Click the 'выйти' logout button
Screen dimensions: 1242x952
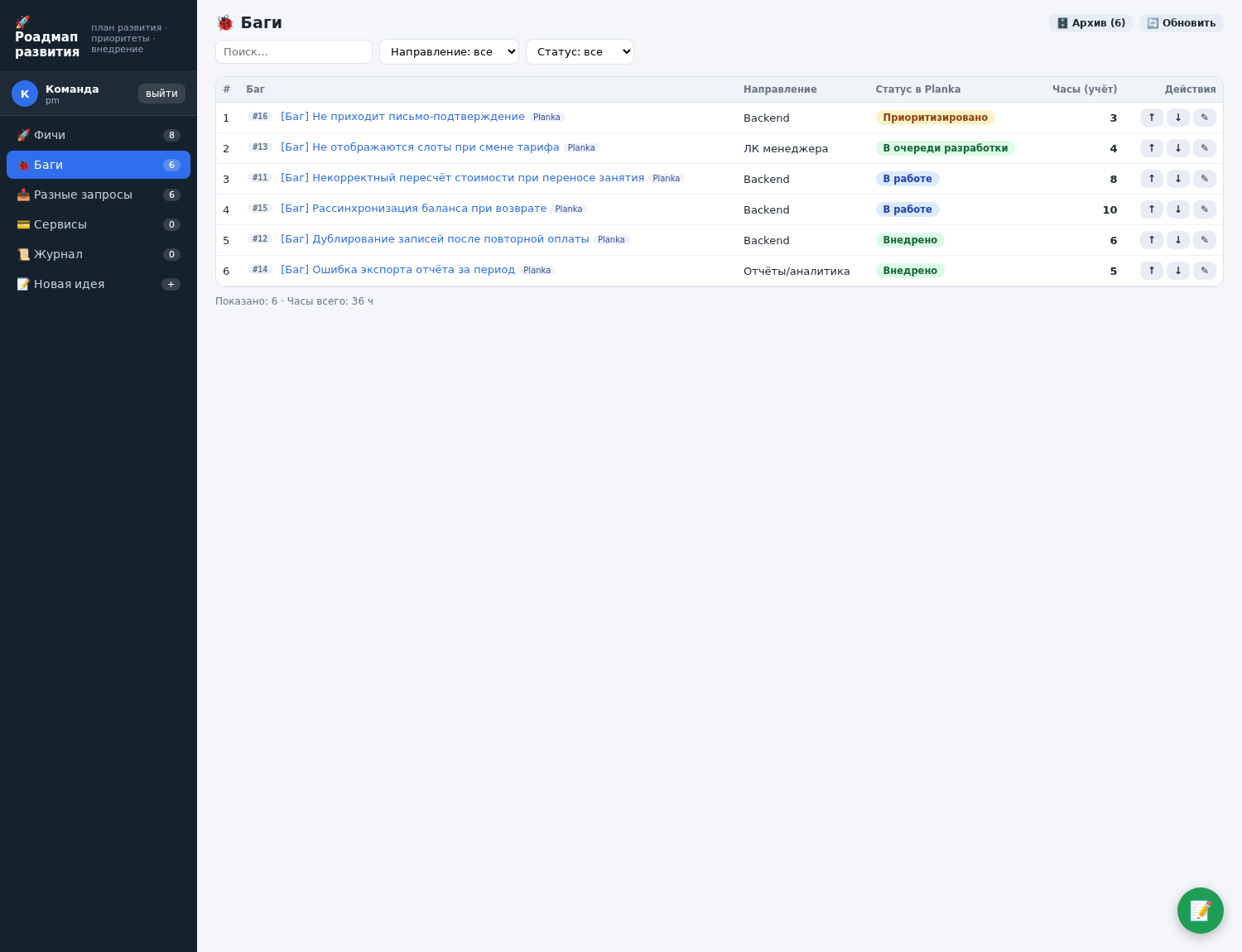pos(161,94)
